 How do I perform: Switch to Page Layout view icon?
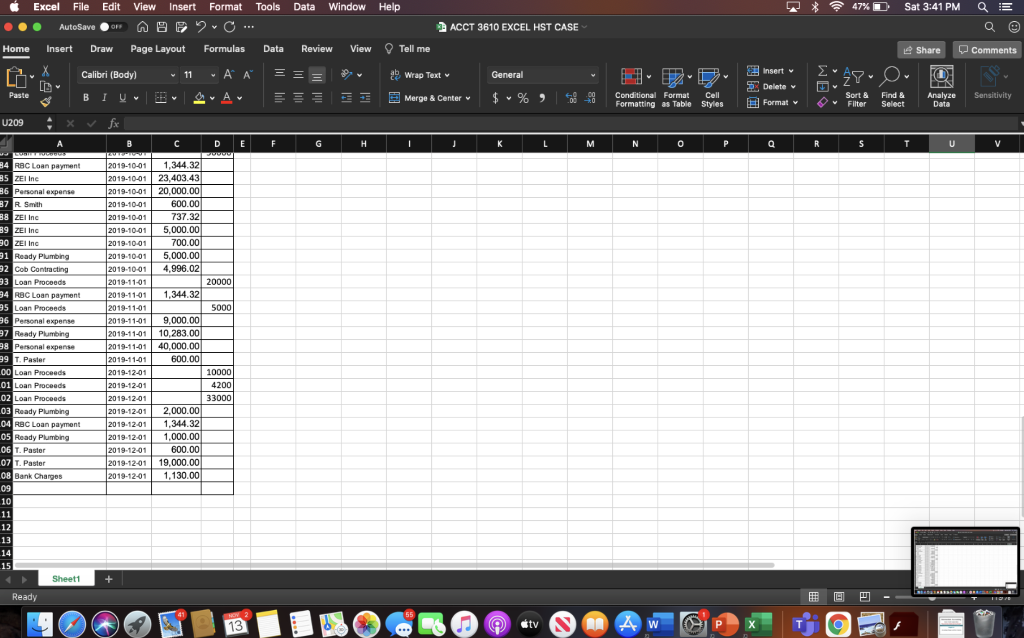pyautogui.click(x=839, y=597)
